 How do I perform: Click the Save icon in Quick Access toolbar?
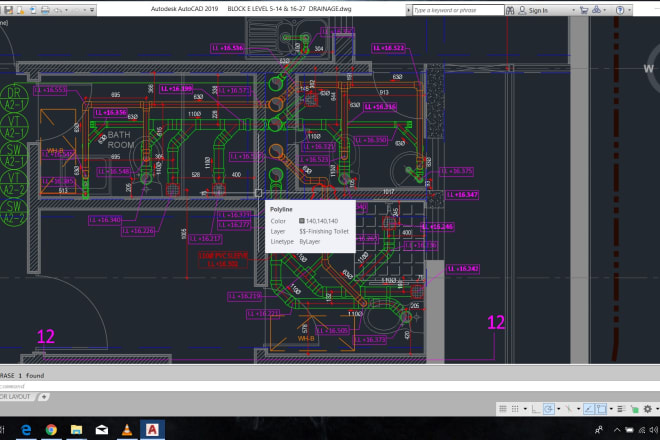(x=8, y=10)
